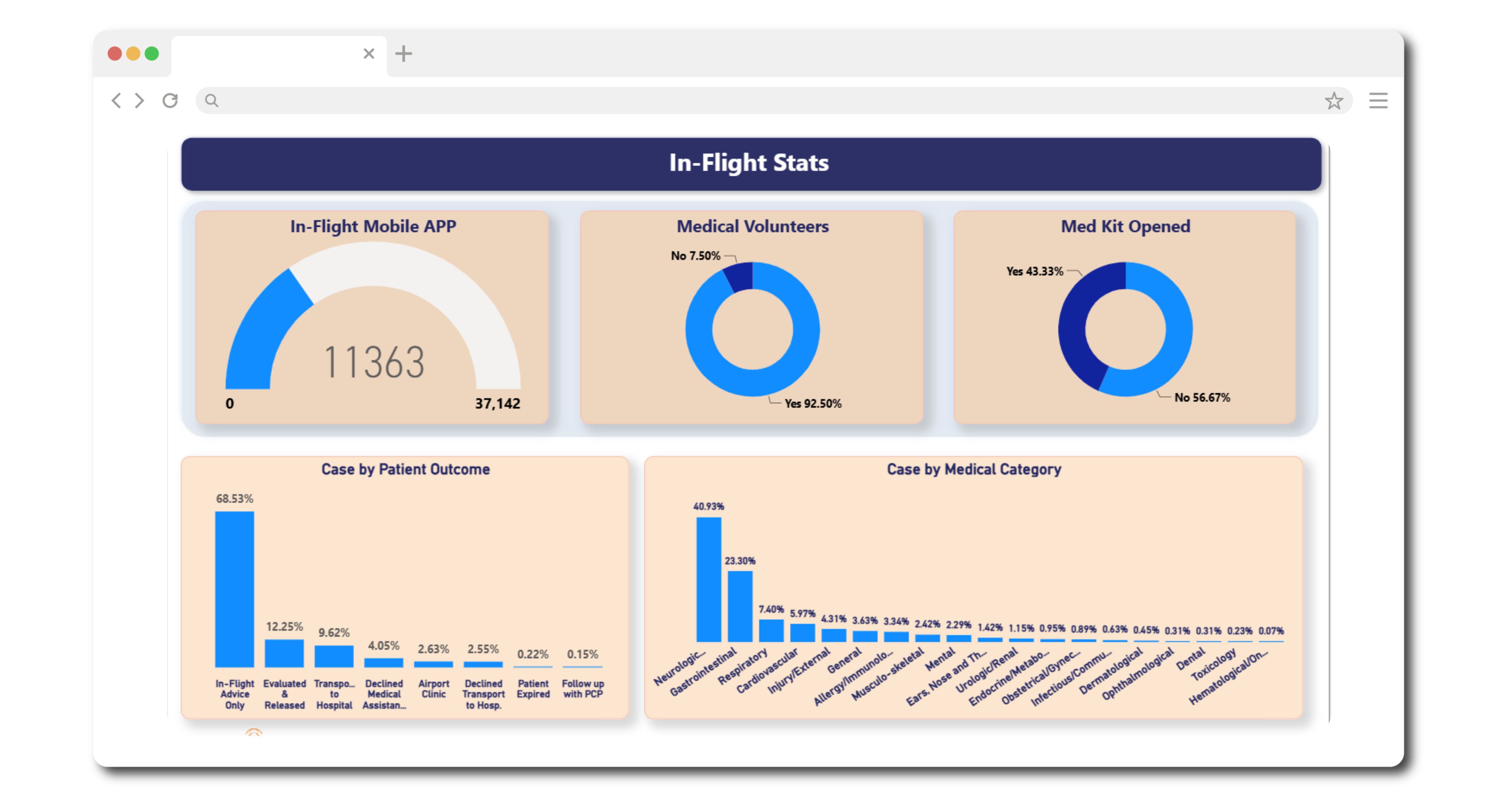This screenshot has width=1491, height=812.
Task: Click the In-Flight Mobile APP gauge value 11363
Action: click(x=374, y=362)
